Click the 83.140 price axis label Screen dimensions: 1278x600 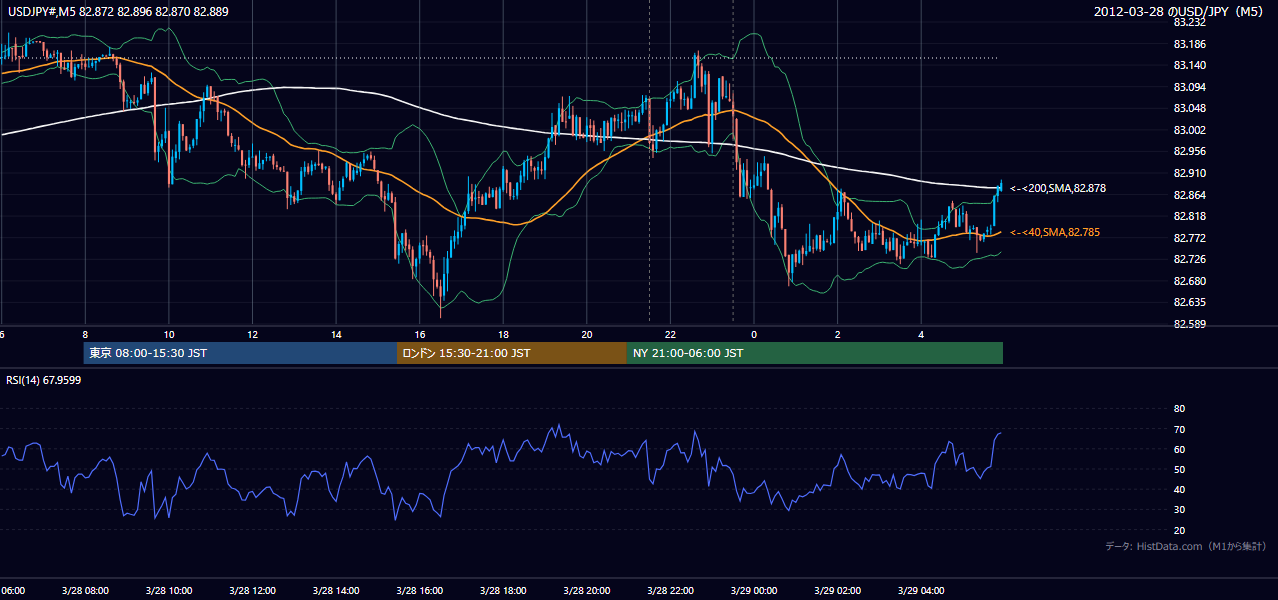(x=1189, y=65)
